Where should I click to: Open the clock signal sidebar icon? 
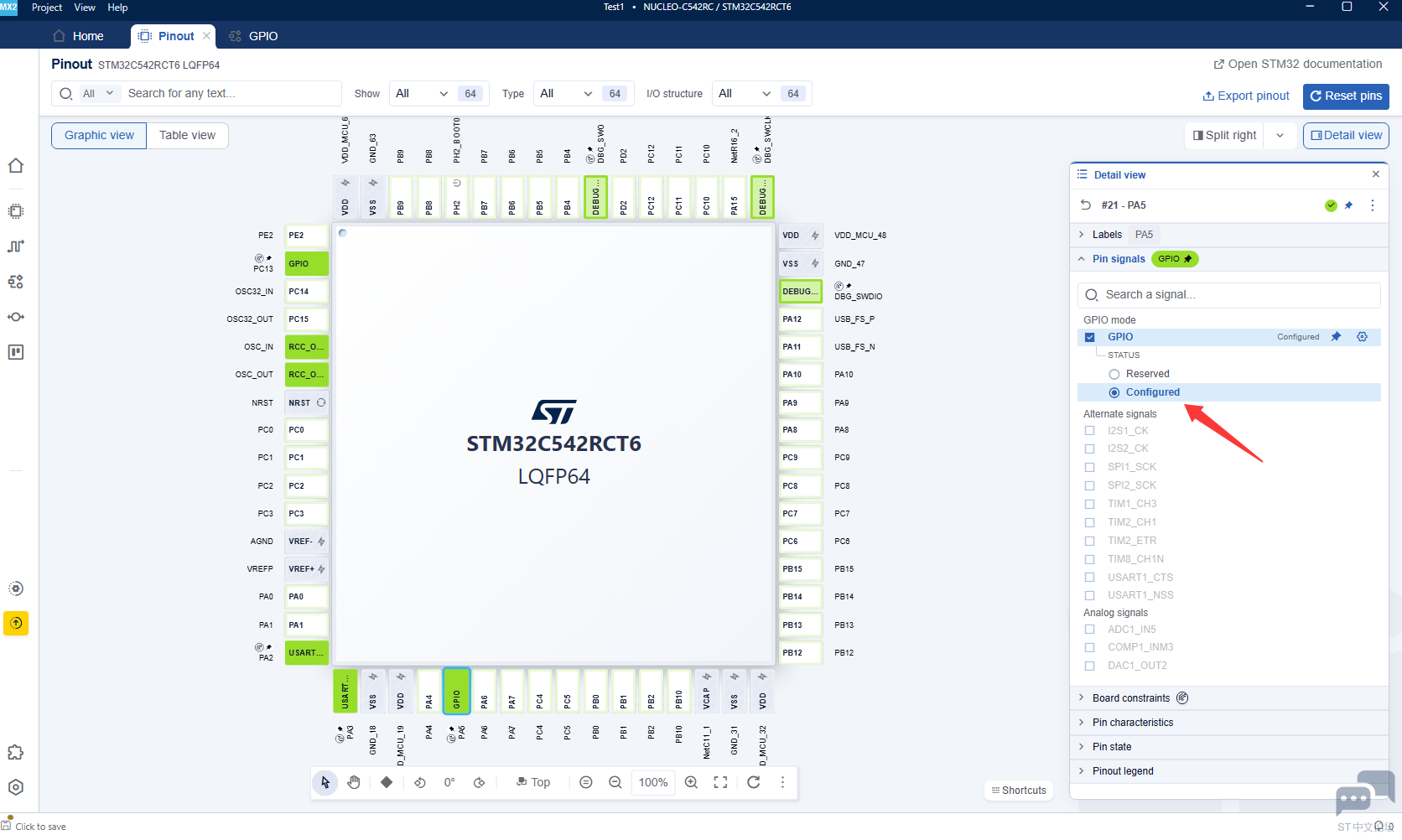click(x=16, y=246)
